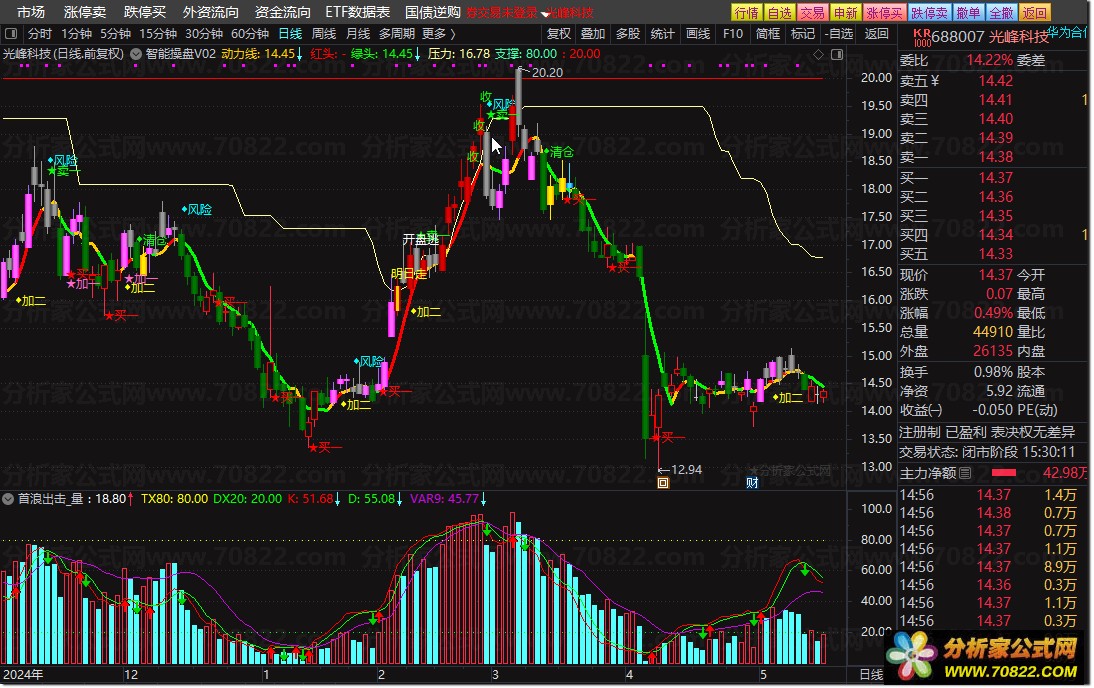Click the 华为合作 tag beside stock name
Screen dimensions: 1094x688
[x=1067, y=32]
